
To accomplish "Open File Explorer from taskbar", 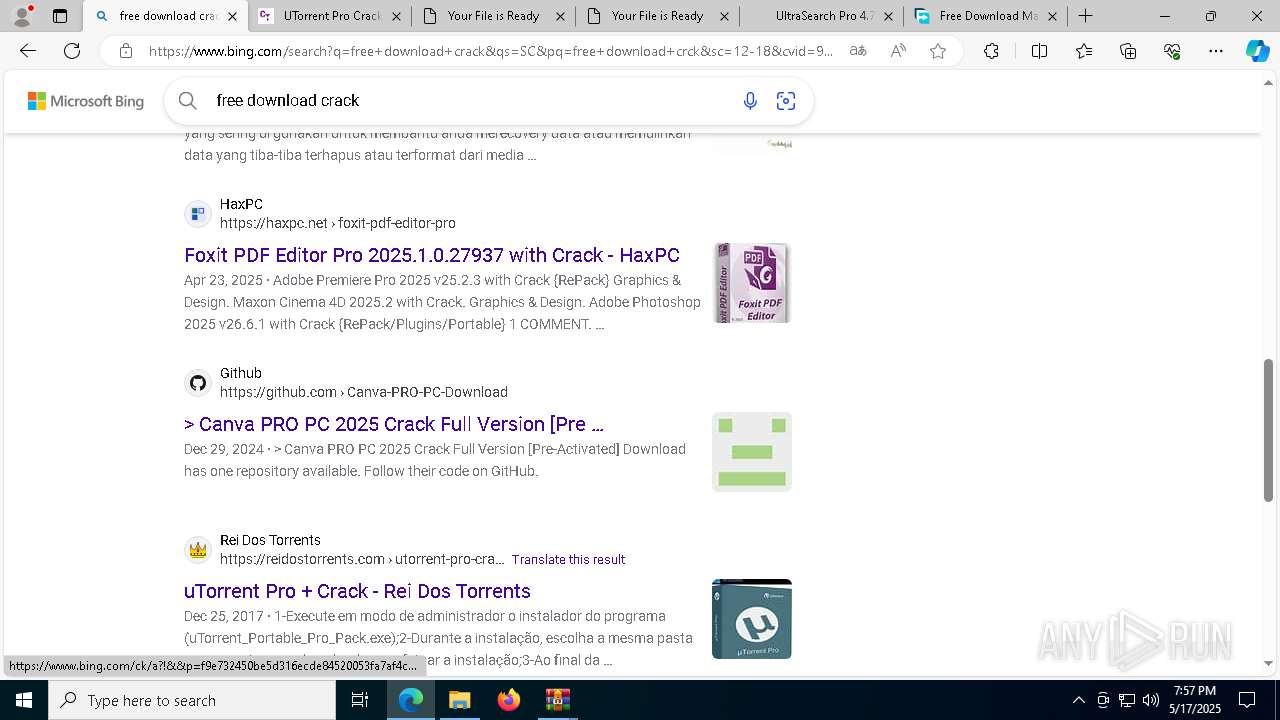I will coord(459,700).
